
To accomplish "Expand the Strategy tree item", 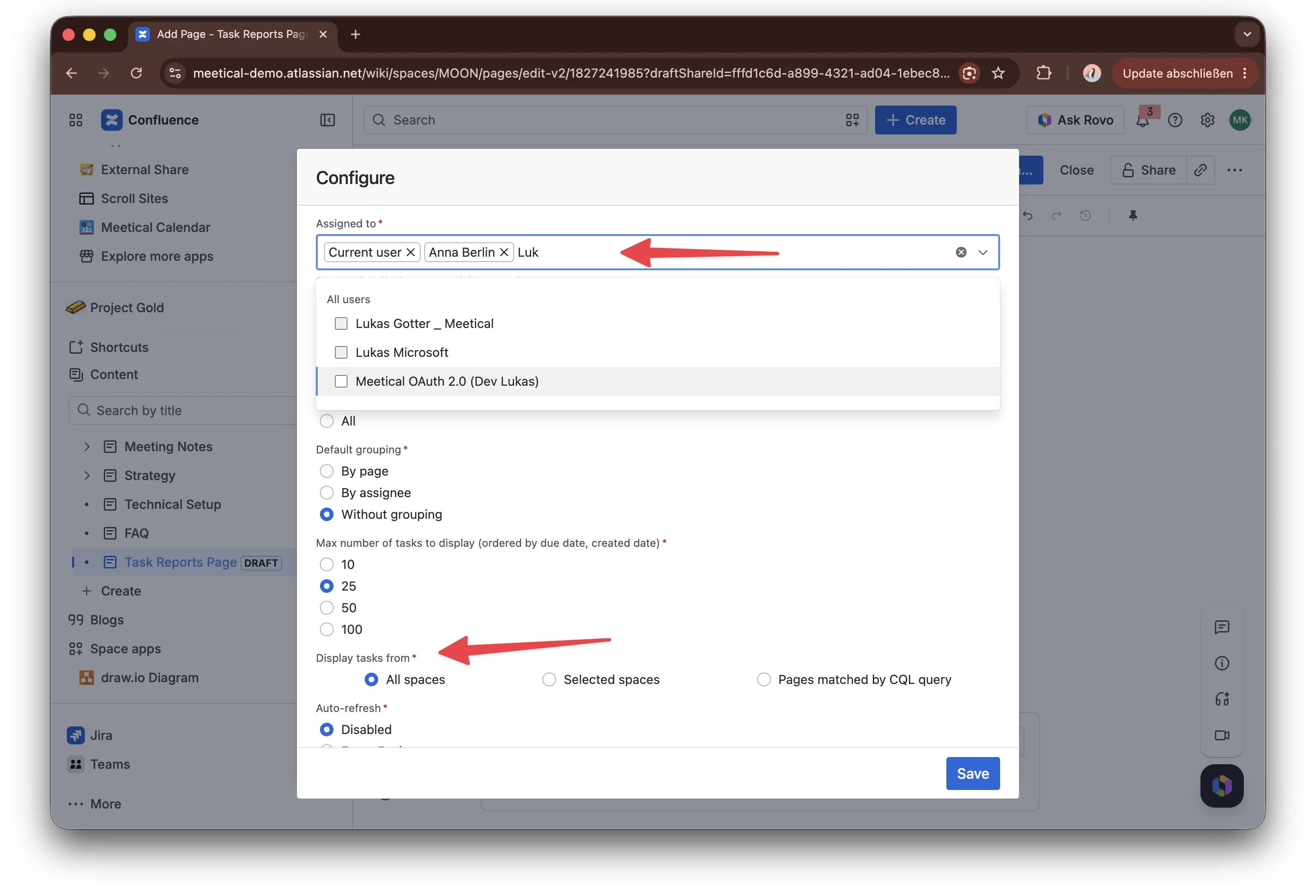I will pyautogui.click(x=87, y=476).
